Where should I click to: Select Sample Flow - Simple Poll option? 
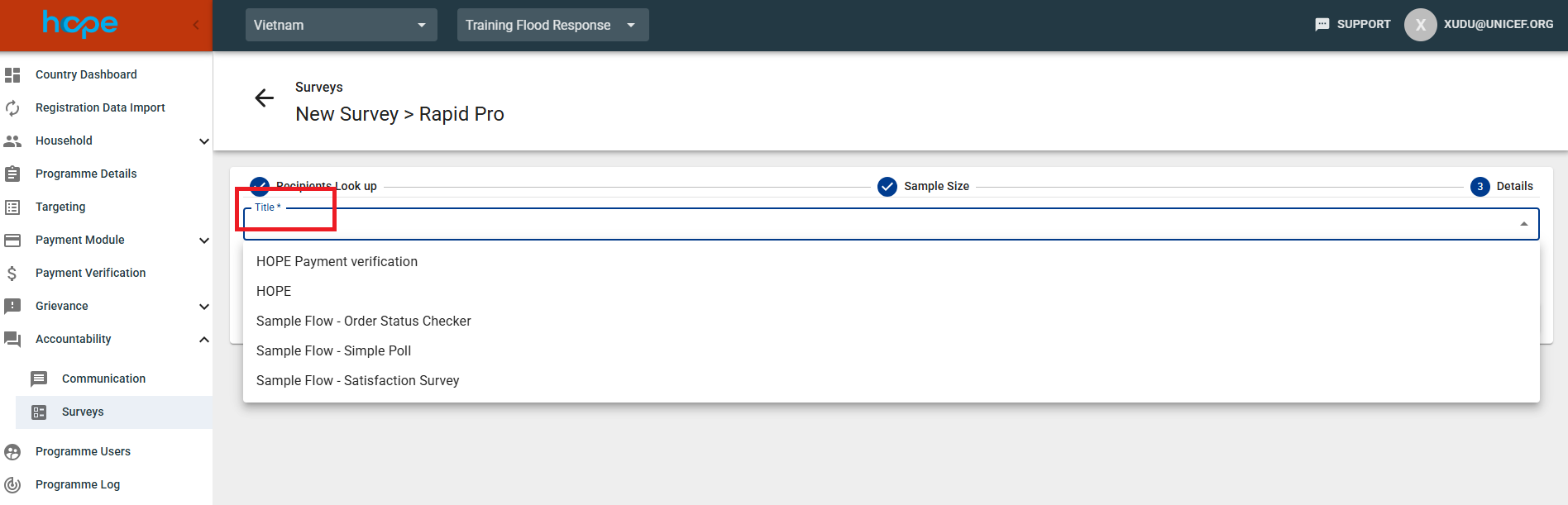pyautogui.click(x=333, y=351)
